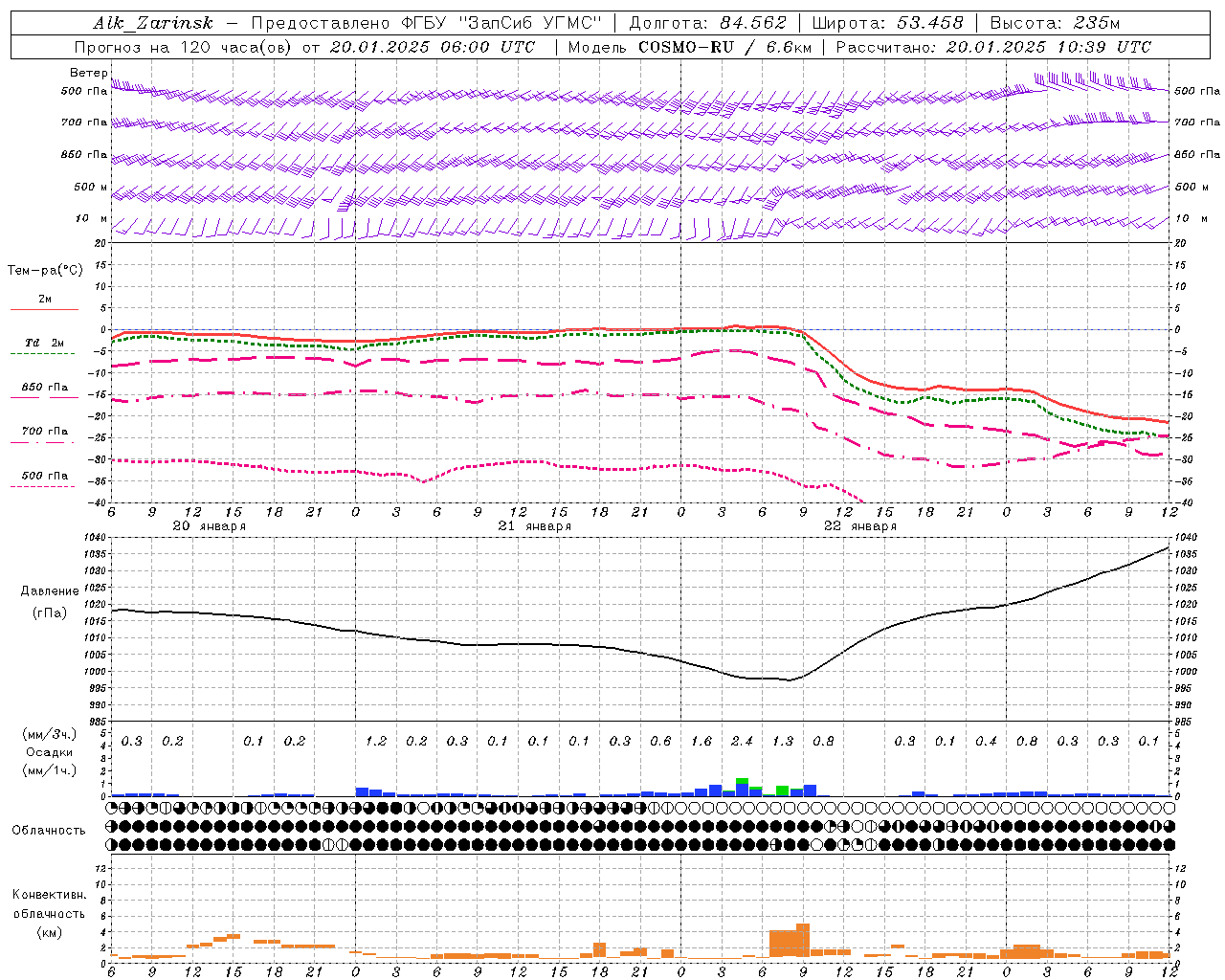The height and width of the screenshot is (980, 1225).
Task: Select the 'Высота: 235м' elevation text
Action: pyautogui.click(x=1054, y=23)
